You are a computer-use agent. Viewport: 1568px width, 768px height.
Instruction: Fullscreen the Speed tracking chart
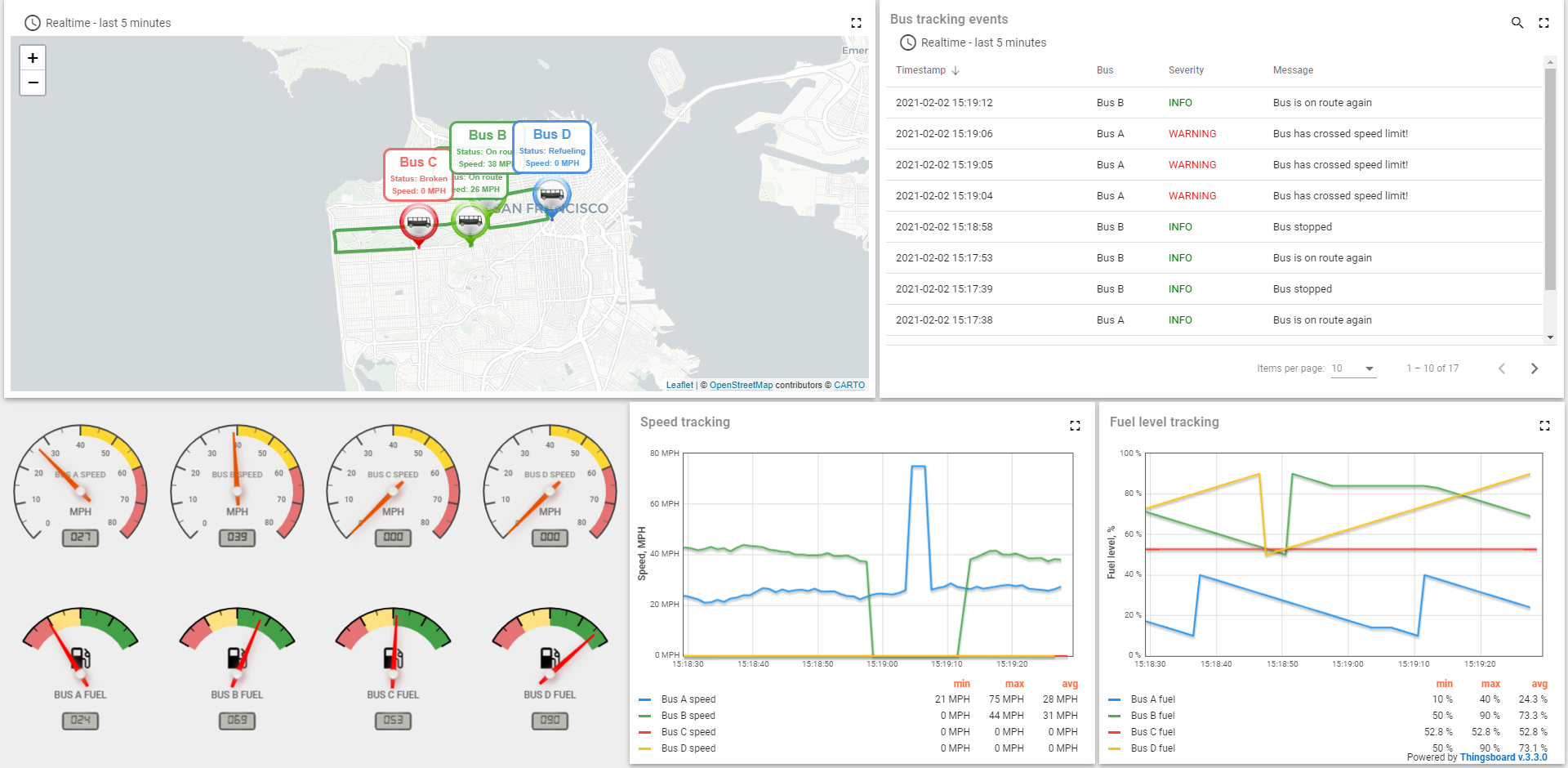[x=1075, y=425]
